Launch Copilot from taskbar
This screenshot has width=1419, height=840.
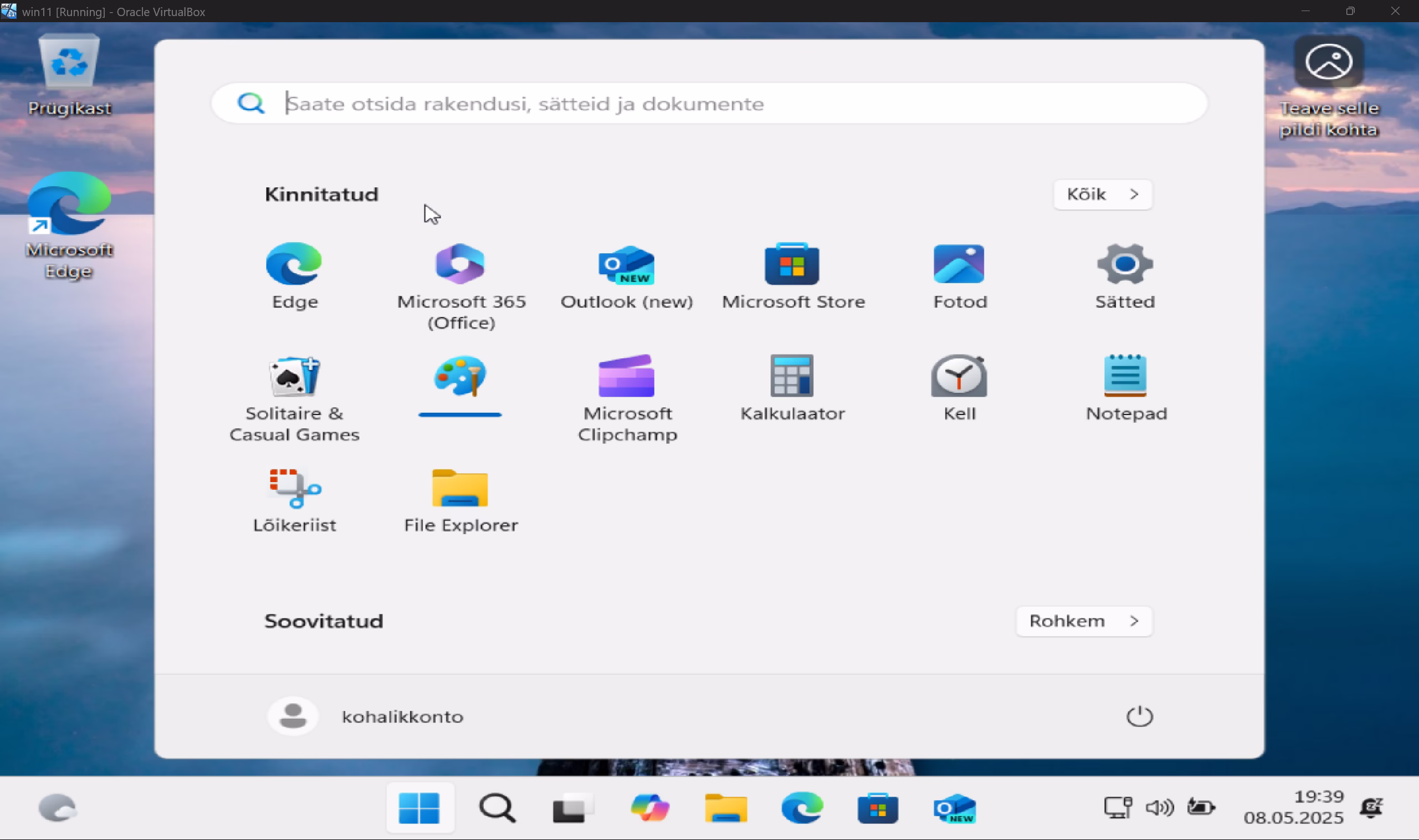tap(650, 808)
